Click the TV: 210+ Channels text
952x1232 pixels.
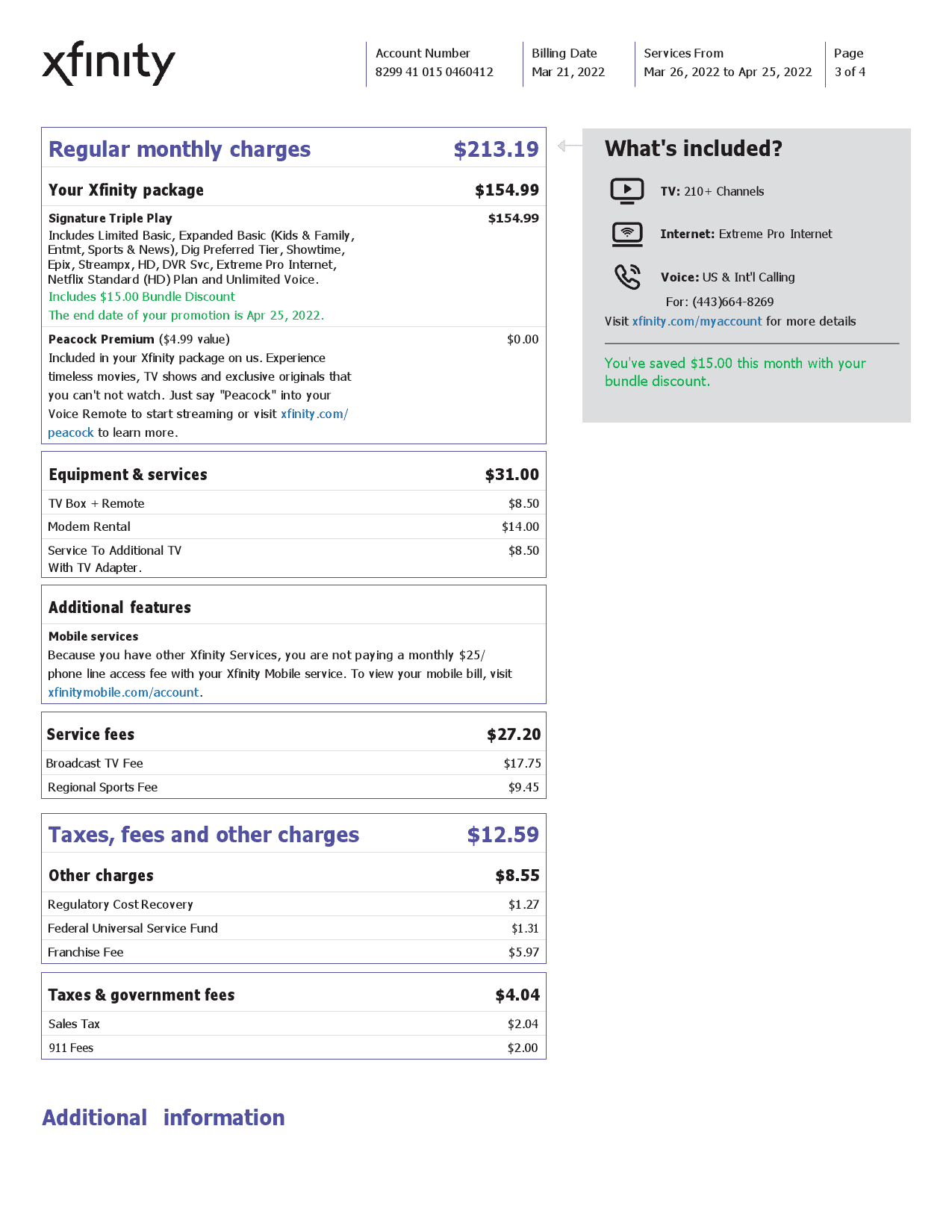(x=712, y=191)
